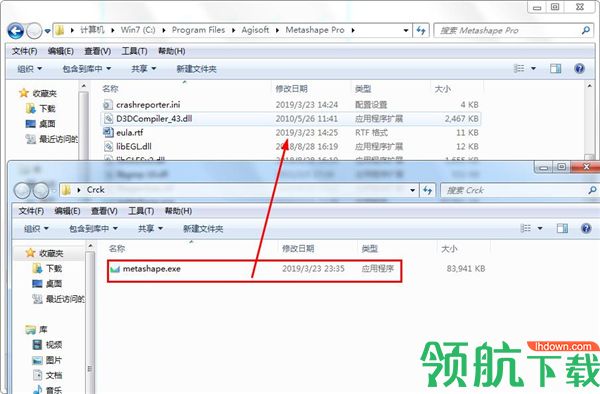Click 新建文件夹 in Metashape Pro window
Screen dimensions: 600x394
pos(196,69)
